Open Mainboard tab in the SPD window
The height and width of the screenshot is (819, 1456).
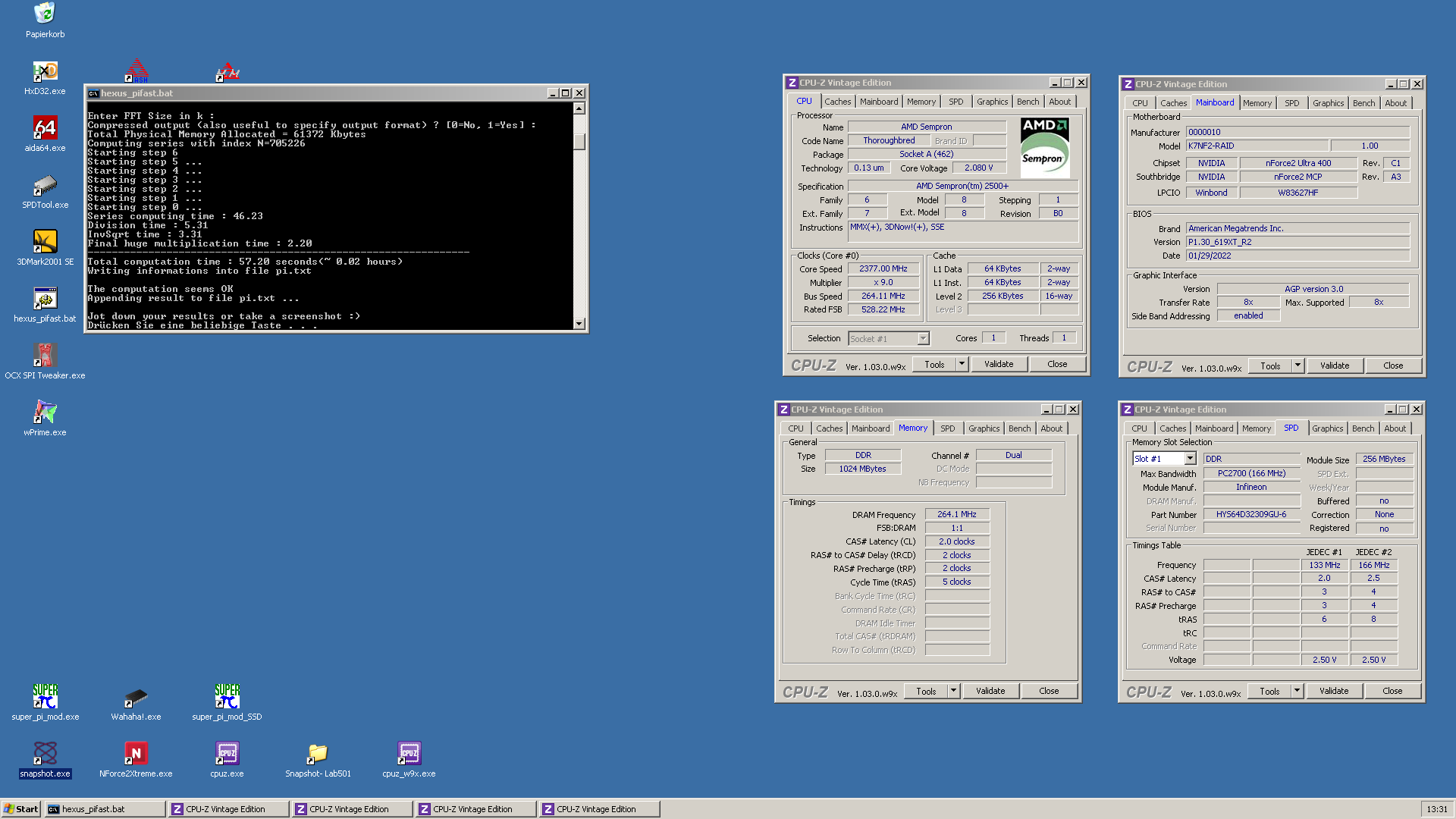click(1214, 428)
